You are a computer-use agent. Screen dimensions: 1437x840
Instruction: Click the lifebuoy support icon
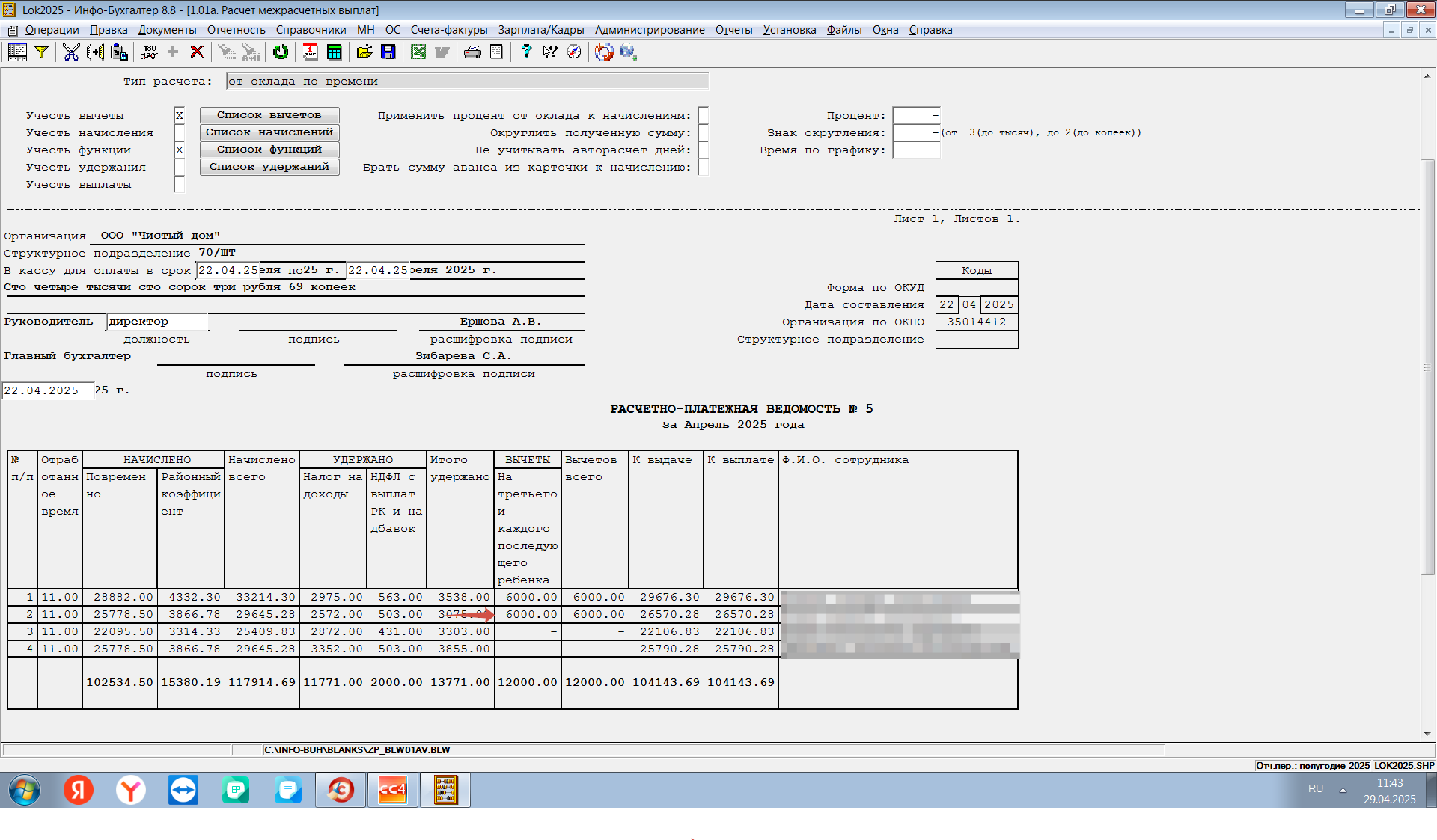pos(604,52)
